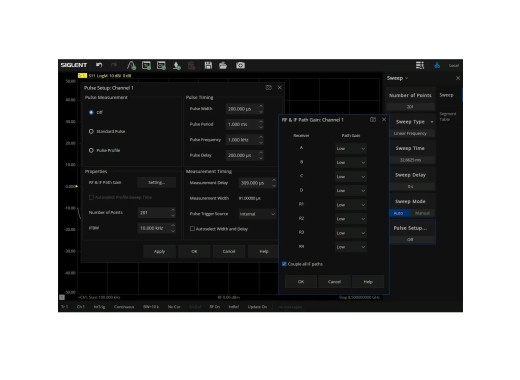Click the second window layout icon
Image resolution: width=520 pixels, height=380 pixels.
(161, 65)
